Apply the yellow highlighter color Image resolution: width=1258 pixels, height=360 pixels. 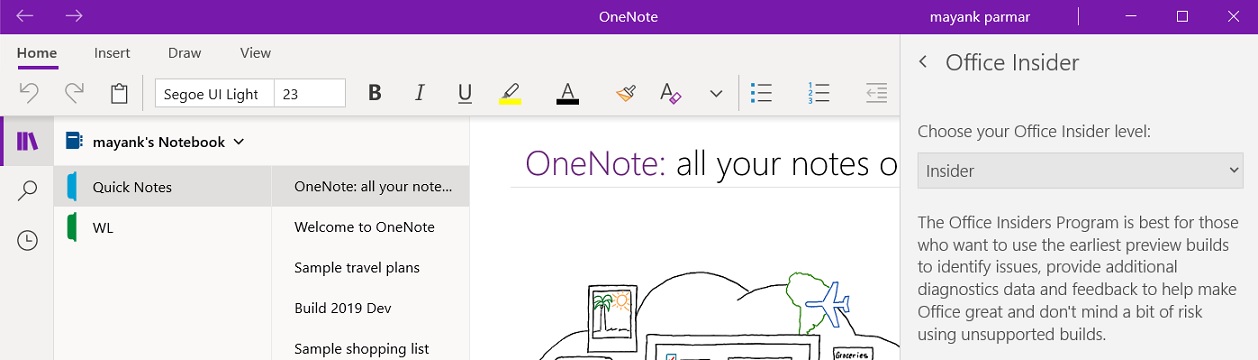click(x=510, y=93)
